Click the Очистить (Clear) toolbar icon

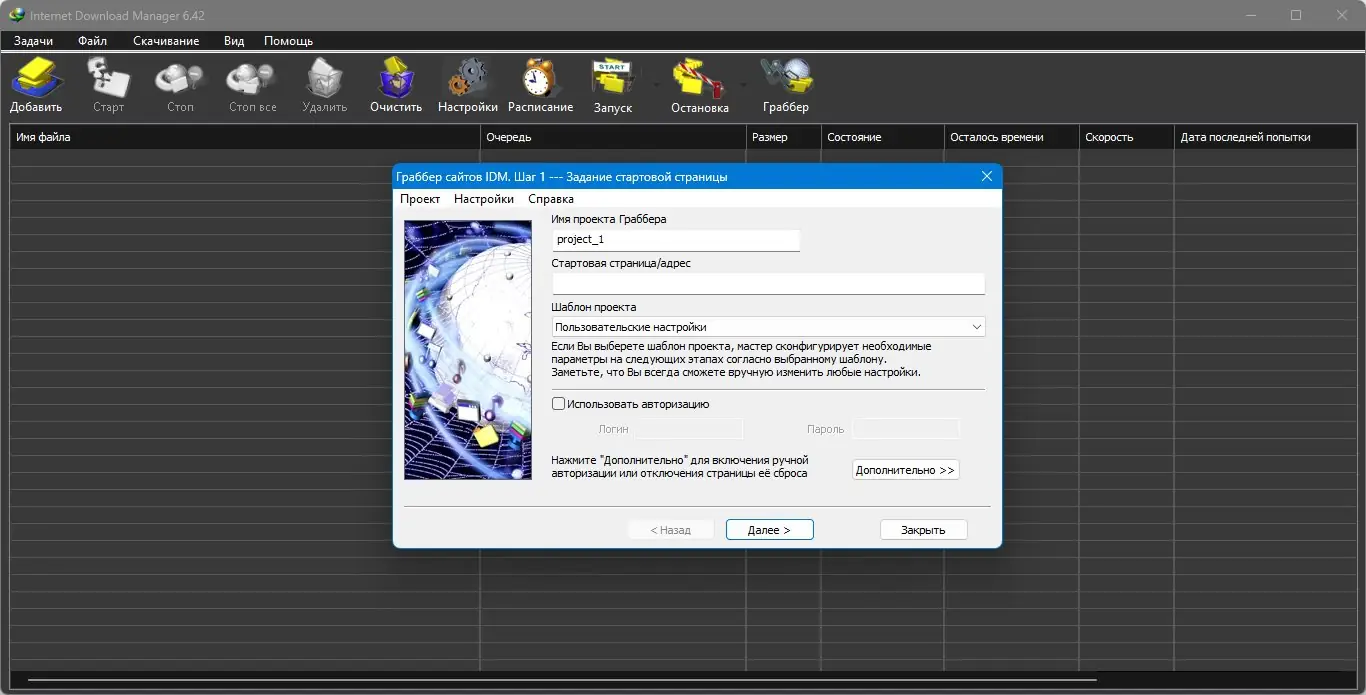[x=395, y=83]
